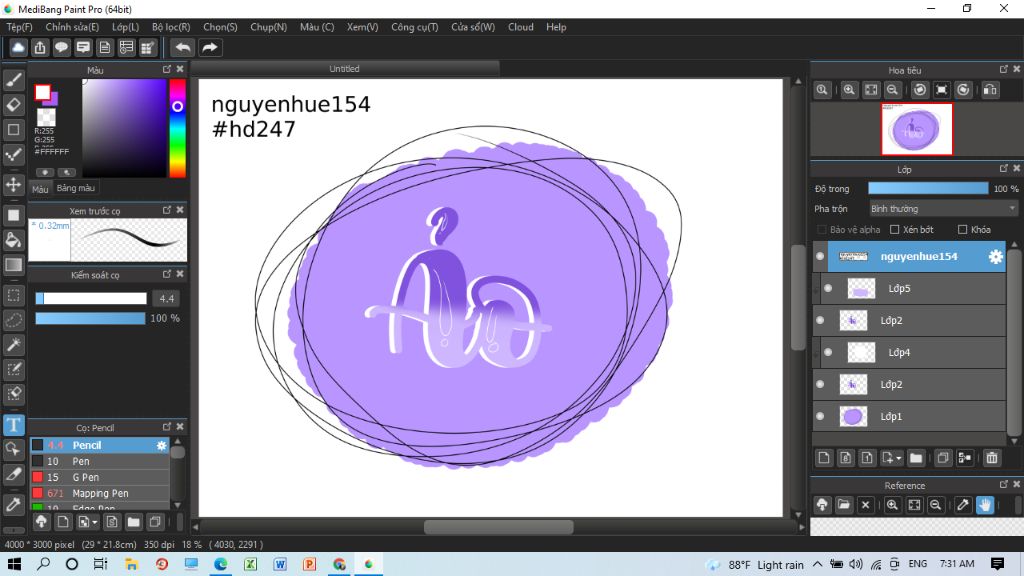Select the Bucket fill tool
The image size is (1024, 576).
coord(14,240)
